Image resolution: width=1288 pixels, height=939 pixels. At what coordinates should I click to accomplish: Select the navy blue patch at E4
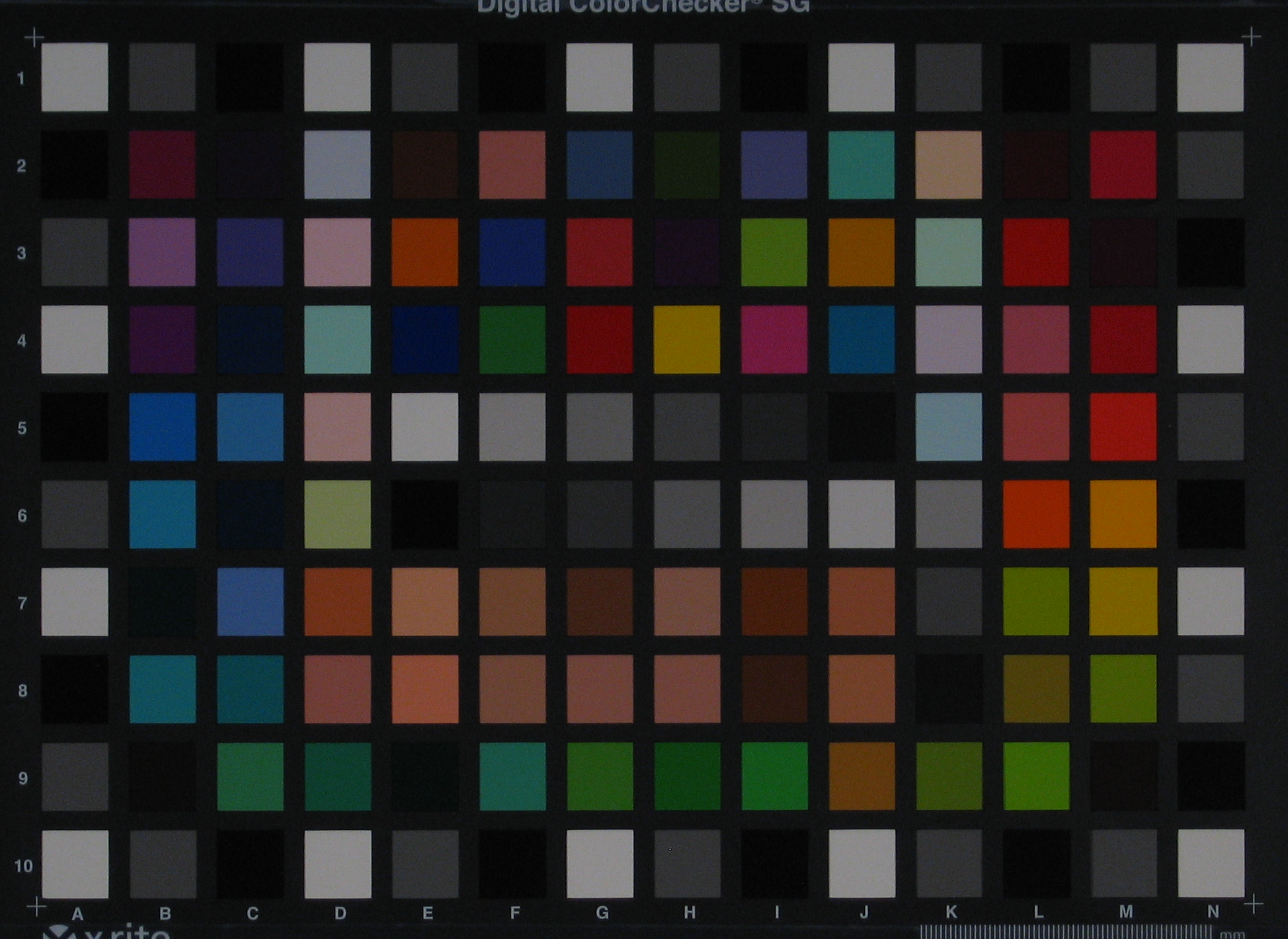tap(424, 339)
